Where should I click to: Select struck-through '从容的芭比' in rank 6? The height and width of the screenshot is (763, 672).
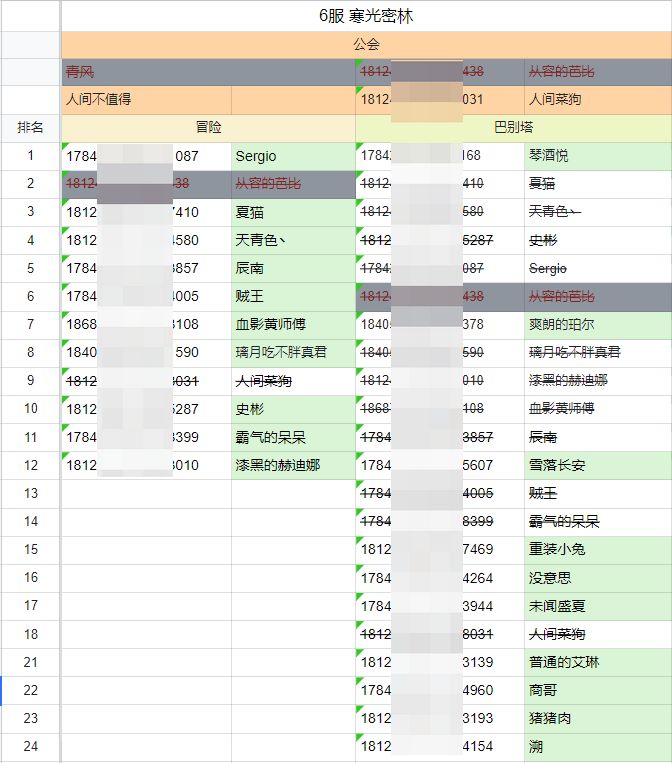(x=598, y=296)
